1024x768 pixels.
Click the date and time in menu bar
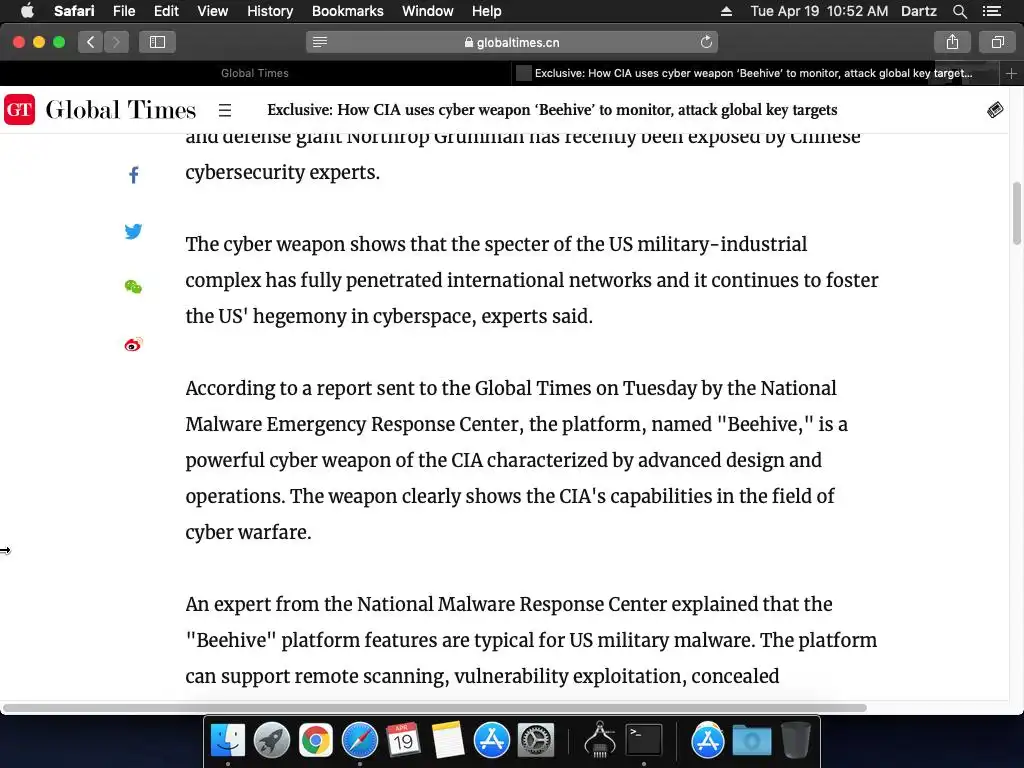819,11
